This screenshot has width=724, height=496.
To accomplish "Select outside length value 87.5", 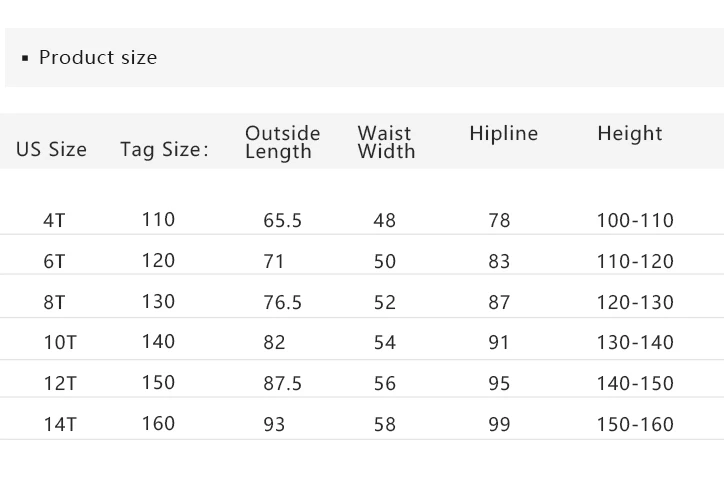I will 282,384.
